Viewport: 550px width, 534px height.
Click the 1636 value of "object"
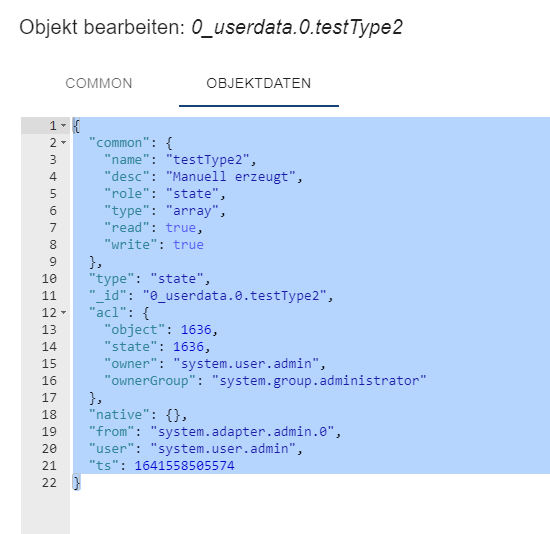pos(196,329)
